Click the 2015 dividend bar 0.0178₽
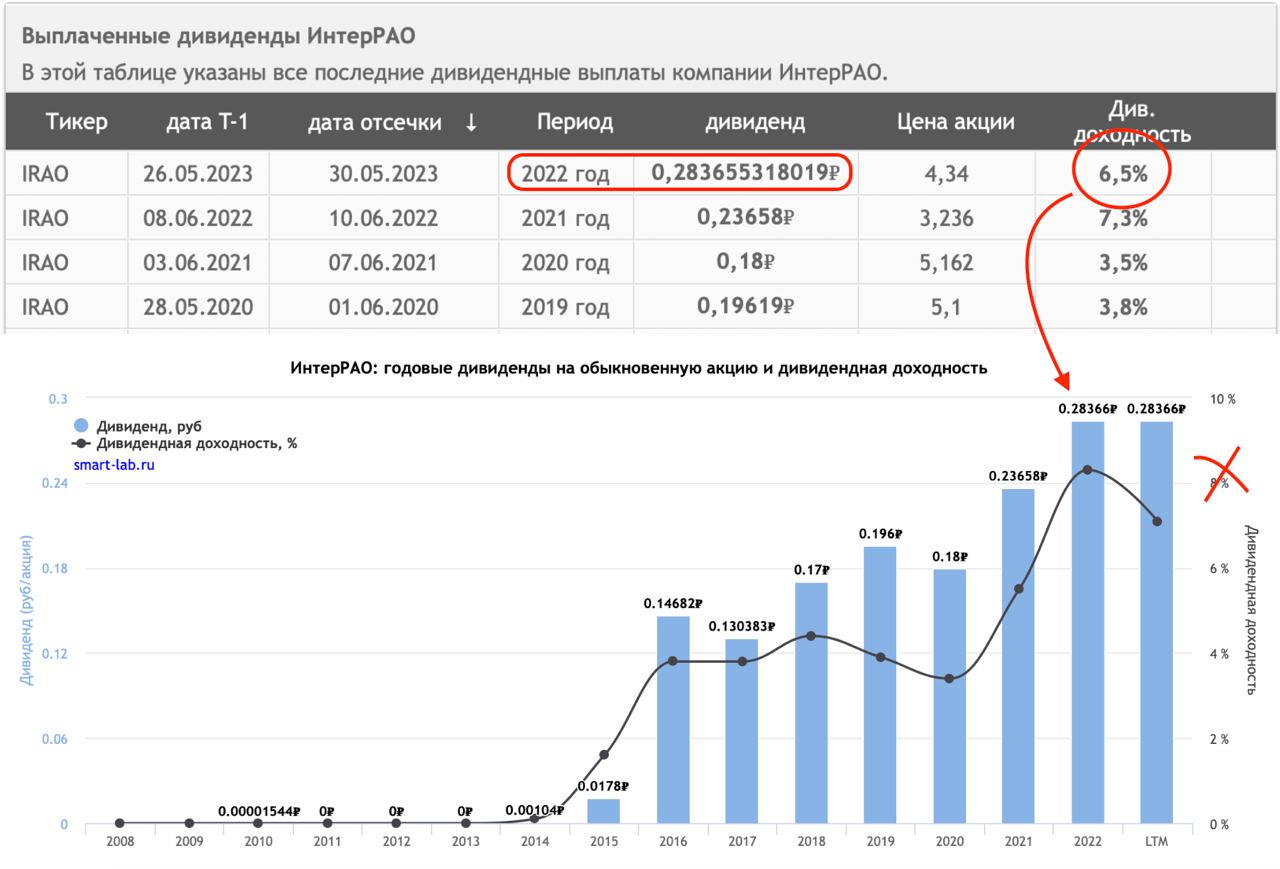1280x869 pixels. pos(604,812)
